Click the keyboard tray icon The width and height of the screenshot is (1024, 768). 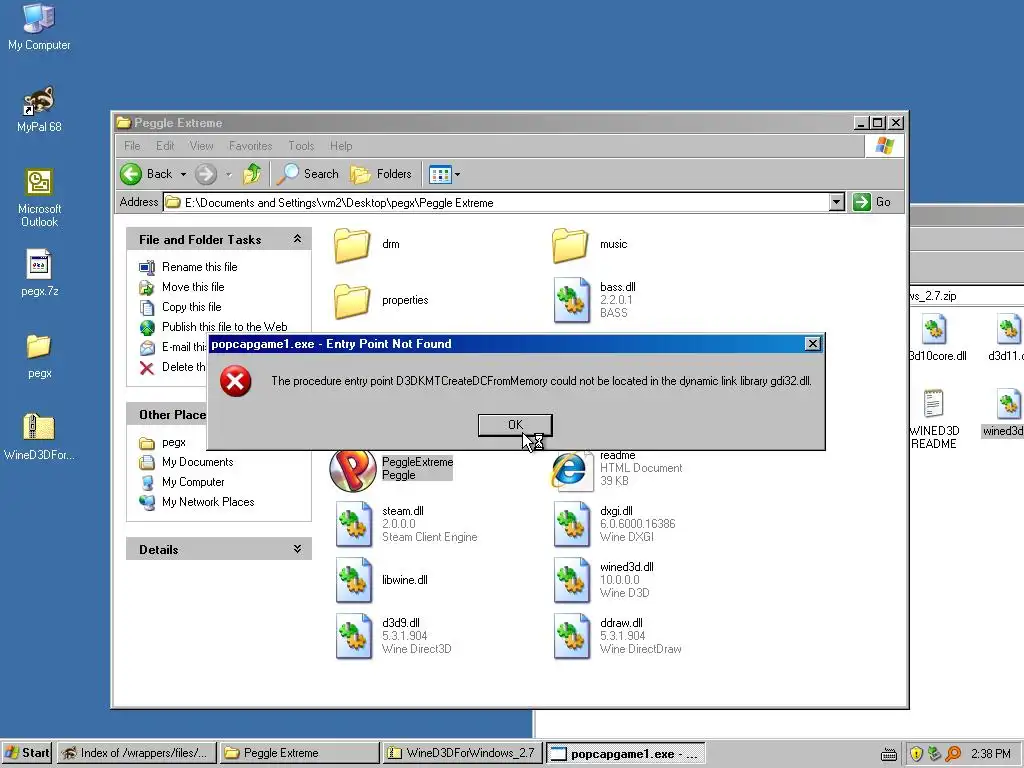pyautogui.click(x=889, y=754)
